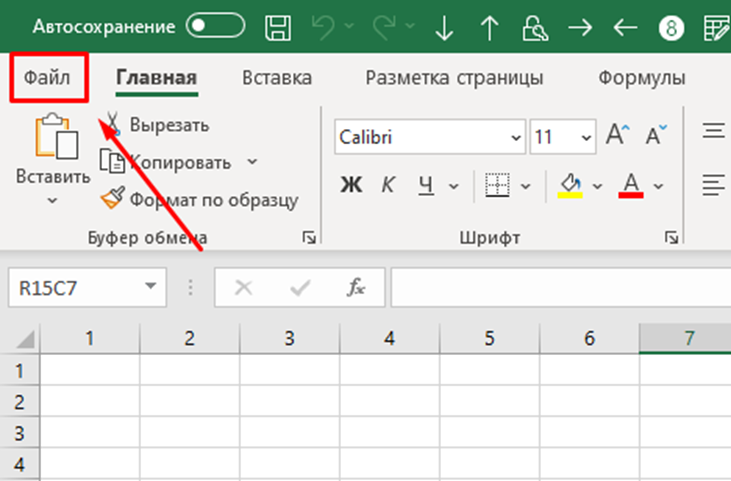Select column header 1
The image size is (731, 481).
pos(90,338)
